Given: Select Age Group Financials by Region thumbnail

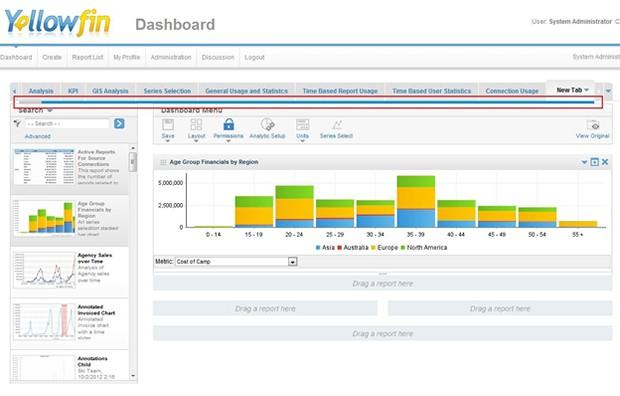Looking at the screenshot, I should (43, 218).
